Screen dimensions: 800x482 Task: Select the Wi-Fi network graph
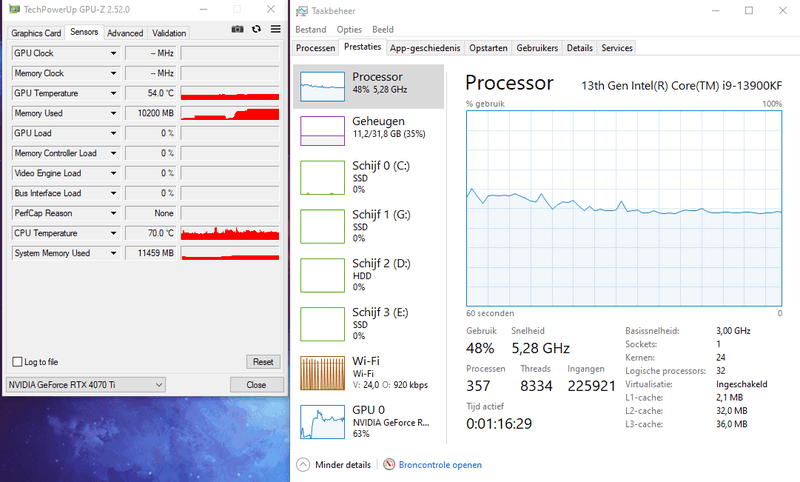(322, 373)
